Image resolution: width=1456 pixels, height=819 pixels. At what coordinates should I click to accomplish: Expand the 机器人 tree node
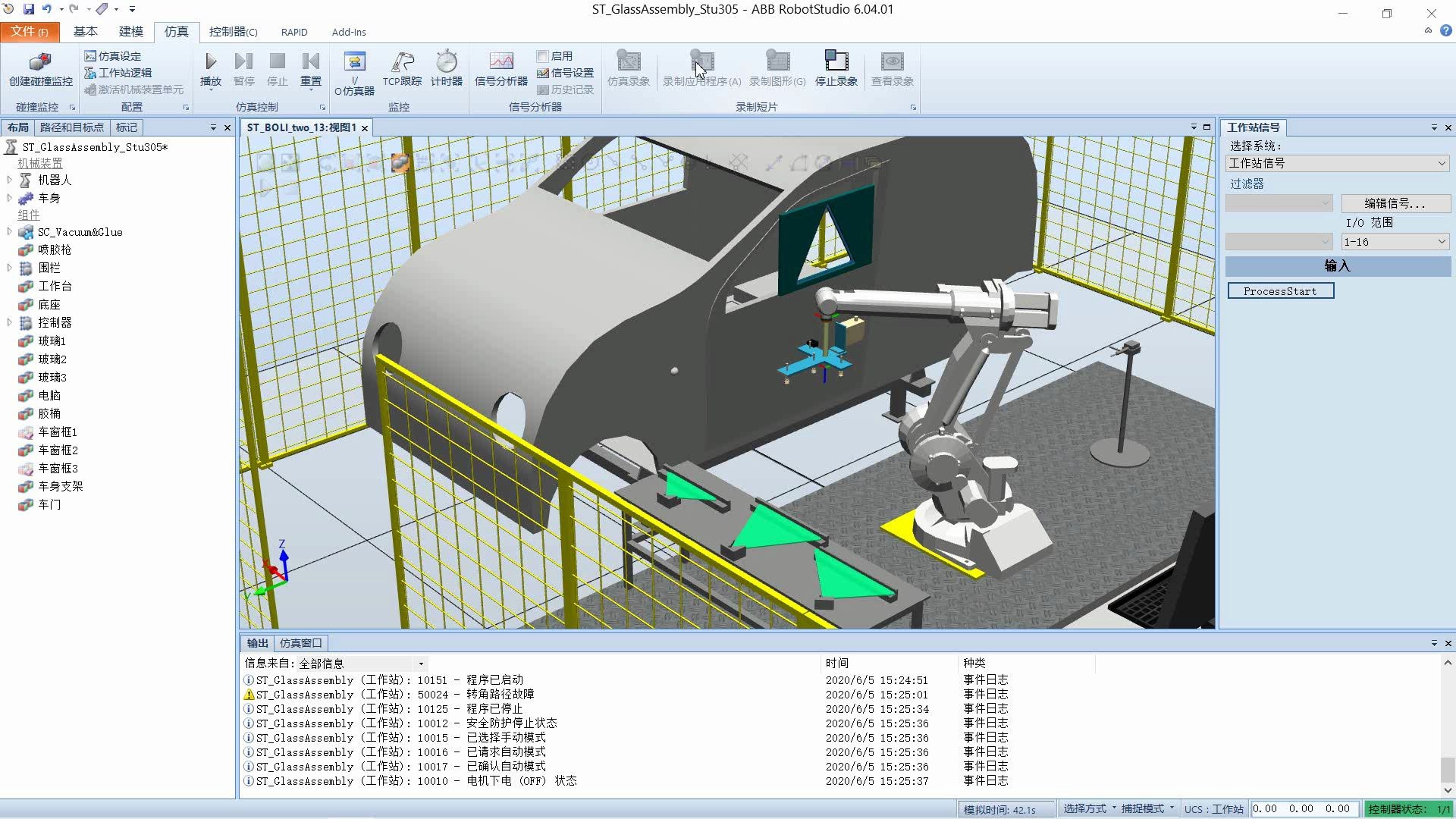point(9,180)
